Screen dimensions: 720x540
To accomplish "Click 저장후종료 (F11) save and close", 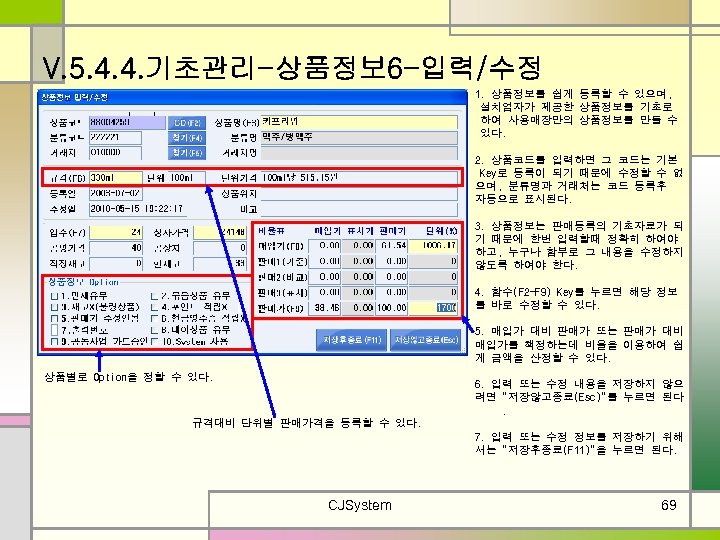I will click(352, 340).
